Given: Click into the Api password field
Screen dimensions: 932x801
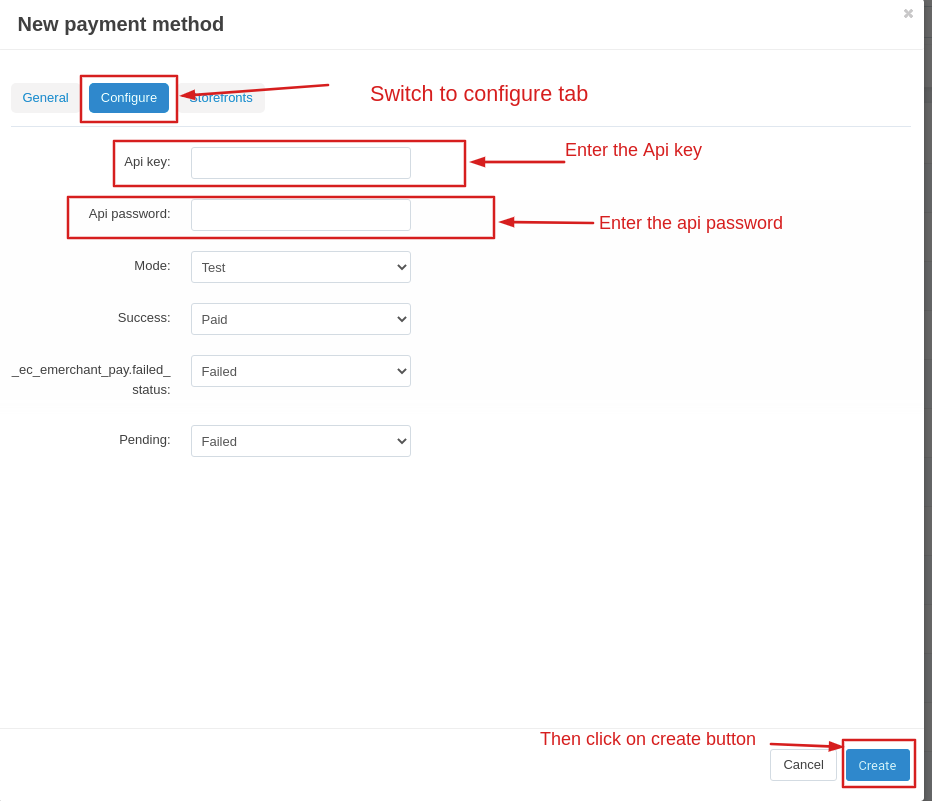Looking at the screenshot, I should point(301,215).
